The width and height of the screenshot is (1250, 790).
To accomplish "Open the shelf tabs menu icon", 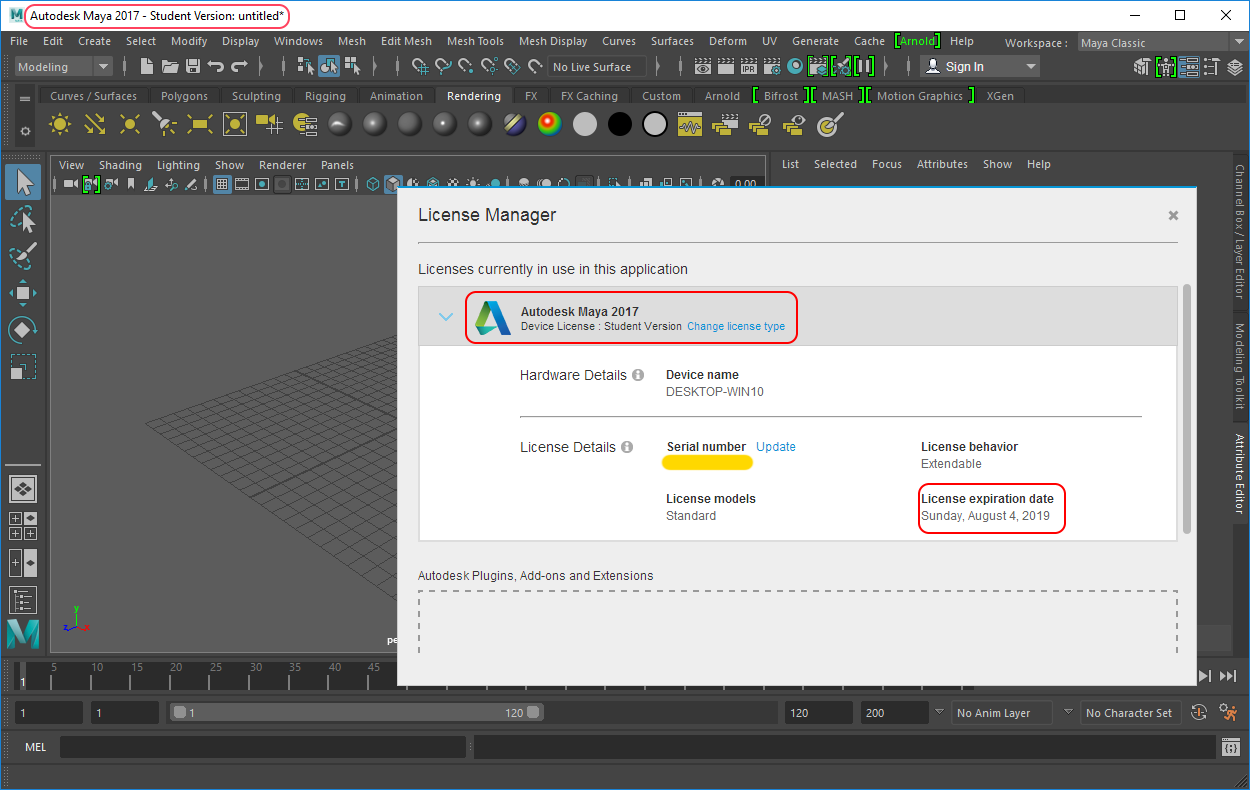I will point(25,97).
